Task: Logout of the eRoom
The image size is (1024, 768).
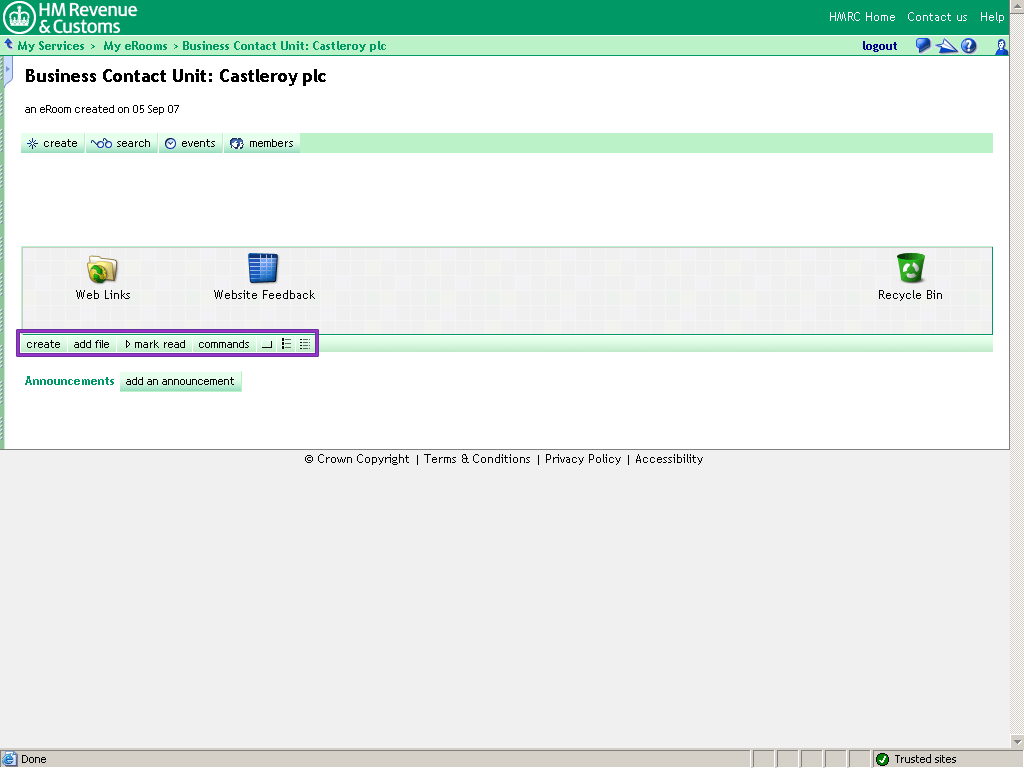Action: click(879, 45)
